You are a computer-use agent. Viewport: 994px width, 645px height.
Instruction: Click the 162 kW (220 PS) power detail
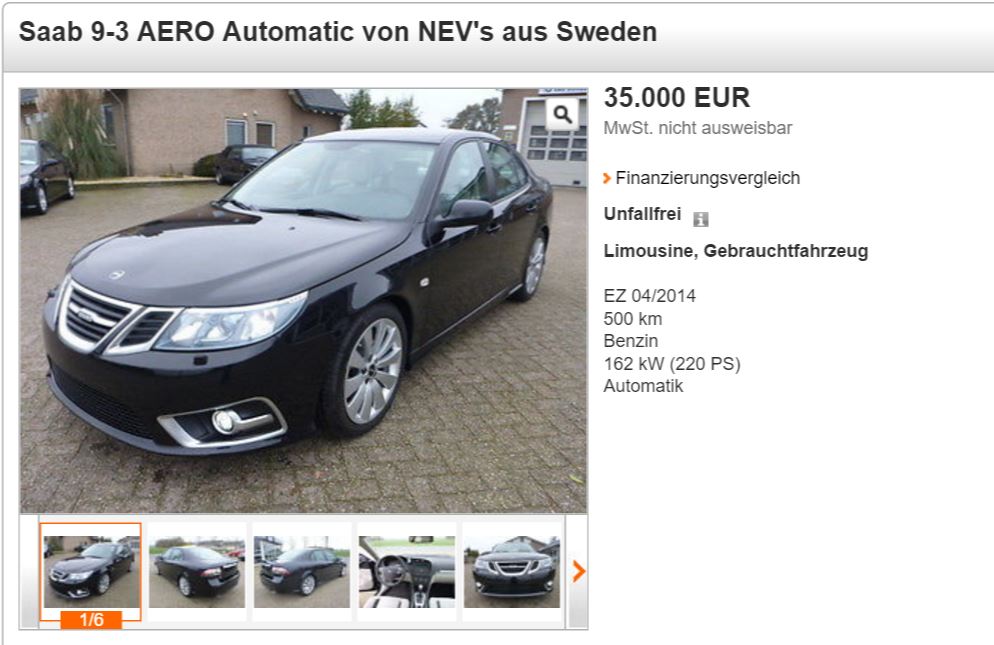(672, 364)
